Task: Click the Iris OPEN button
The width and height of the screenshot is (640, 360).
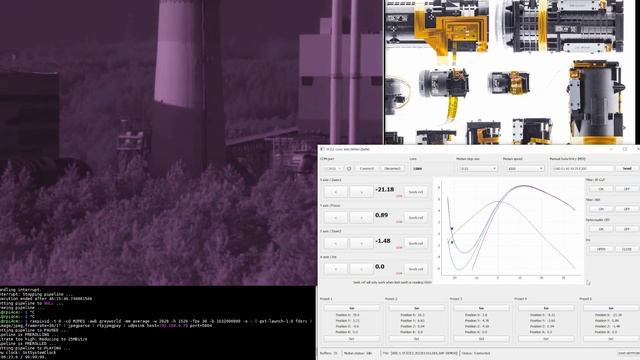Action: (x=601, y=249)
